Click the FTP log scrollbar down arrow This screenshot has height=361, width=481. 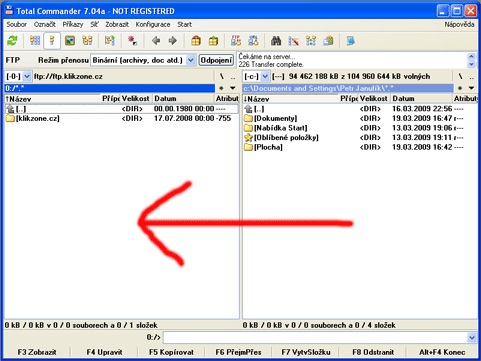pyautogui.click(x=471, y=64)
